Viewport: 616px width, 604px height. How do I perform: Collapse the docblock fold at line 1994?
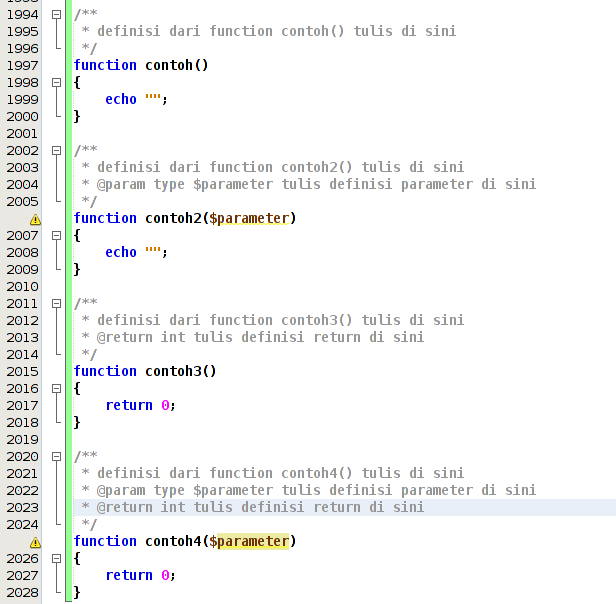56,14
